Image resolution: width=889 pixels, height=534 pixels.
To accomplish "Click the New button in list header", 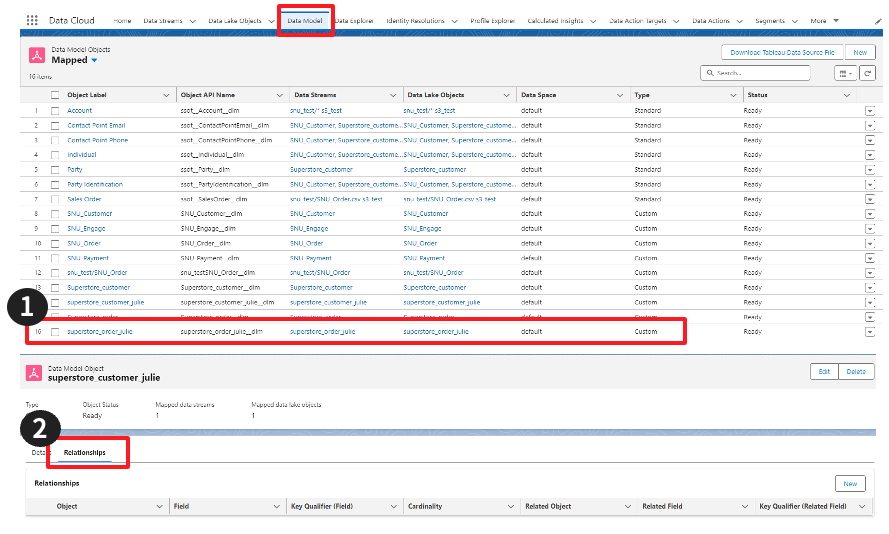I will 860,52.
